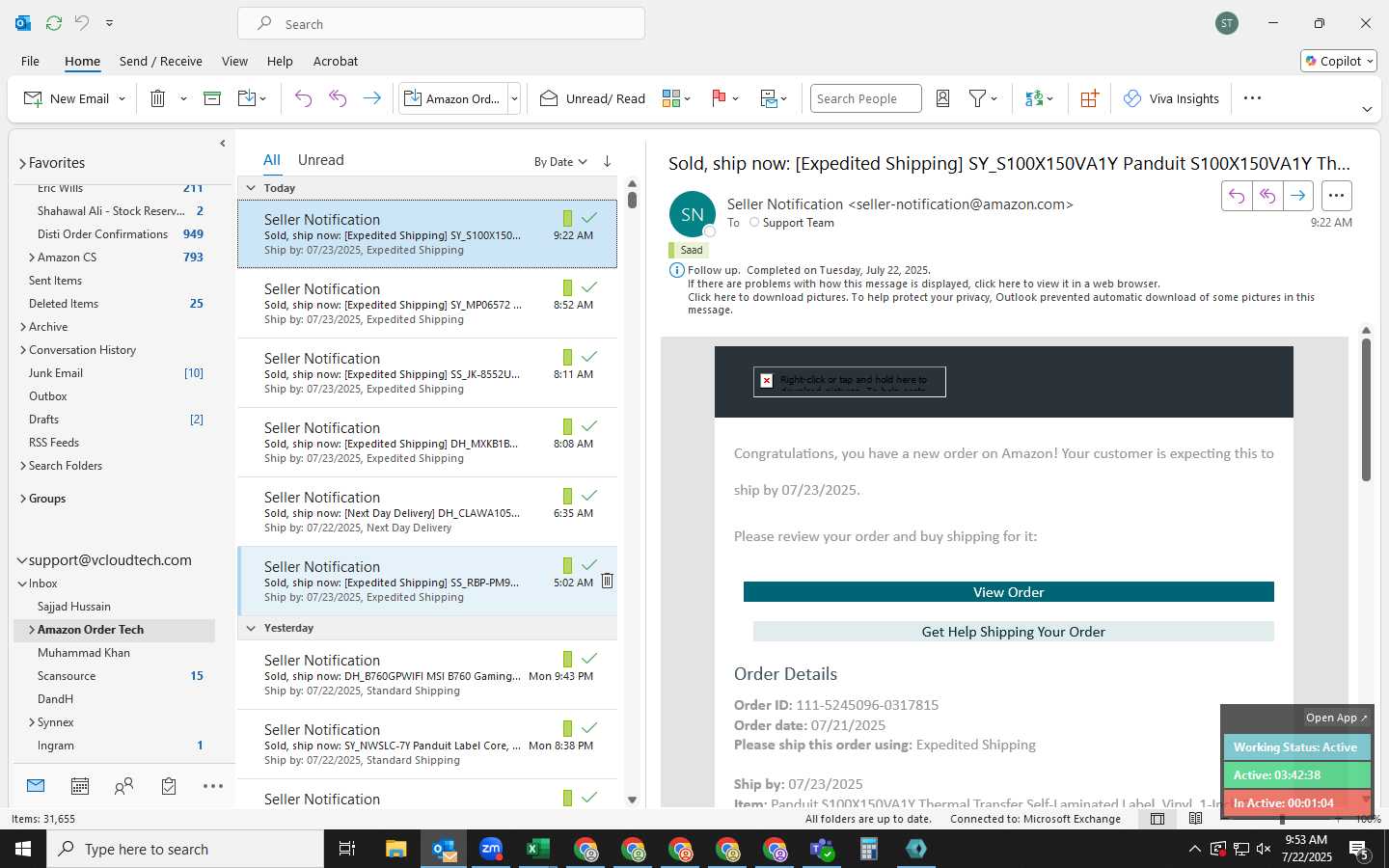The width and height of the screenshot is (1389, 868).
Task: Collapse the Today group header
Action: click(x=251, y=188)
